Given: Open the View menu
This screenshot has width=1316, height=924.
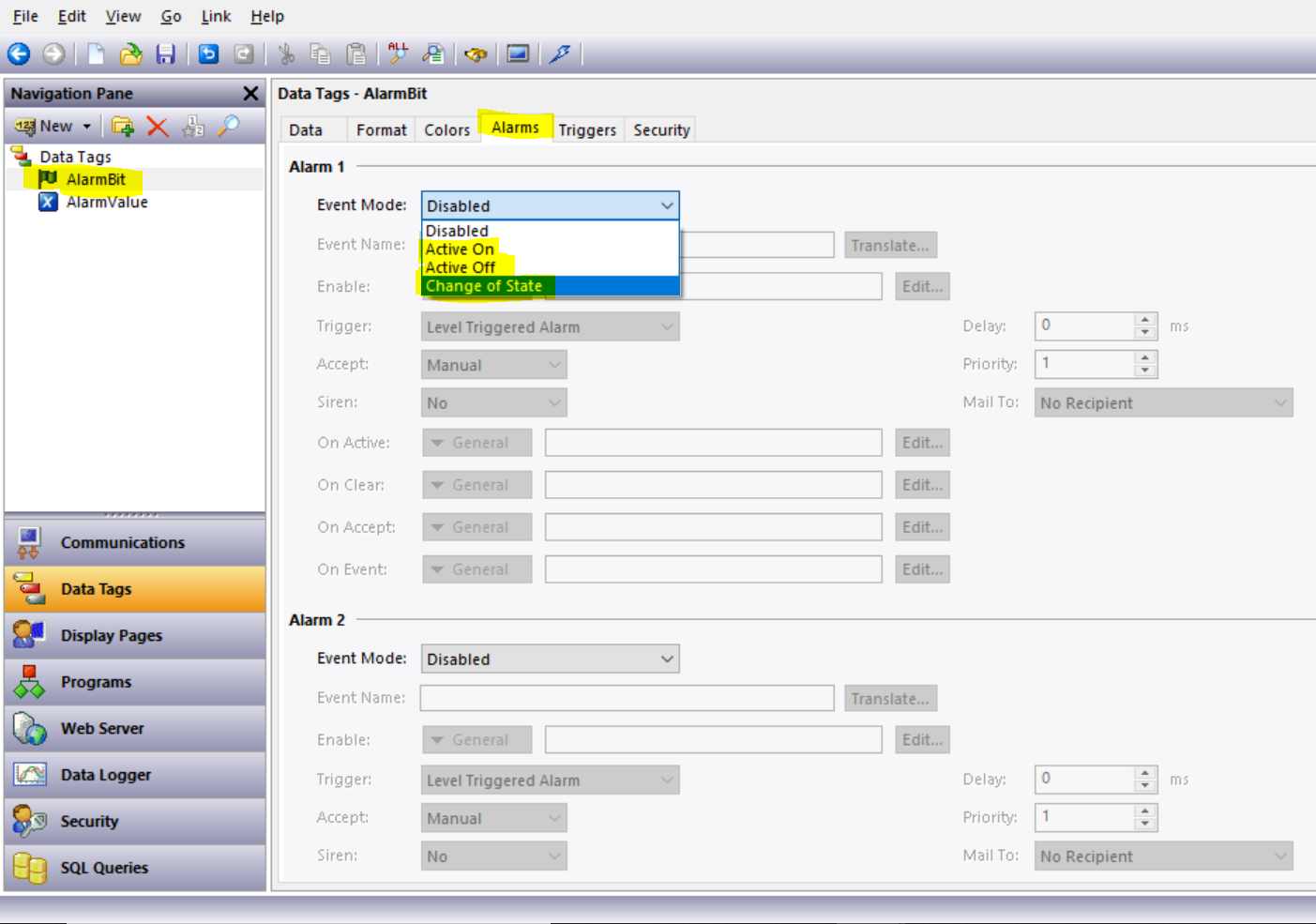Looking at the screenshot, I should 123,16.
